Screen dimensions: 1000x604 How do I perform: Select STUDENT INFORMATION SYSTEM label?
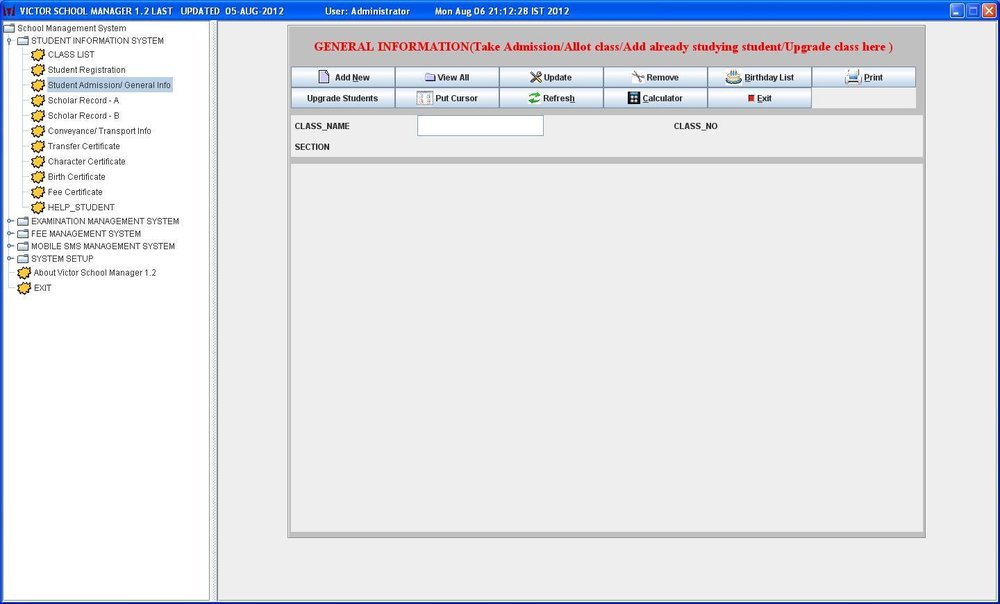98,41
